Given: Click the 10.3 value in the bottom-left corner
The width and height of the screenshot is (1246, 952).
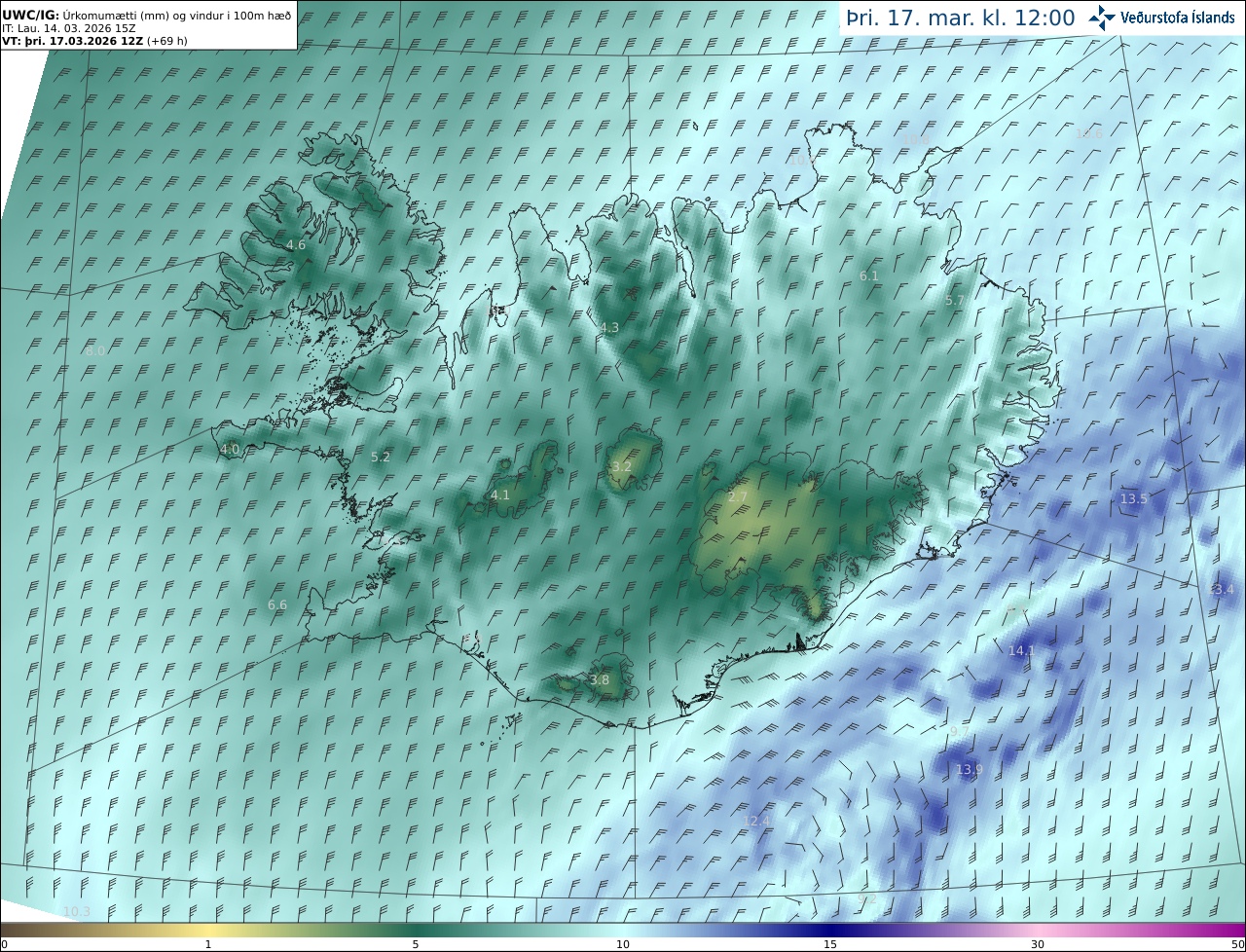Looking at the screenshot, I should [x=76, y=912].
